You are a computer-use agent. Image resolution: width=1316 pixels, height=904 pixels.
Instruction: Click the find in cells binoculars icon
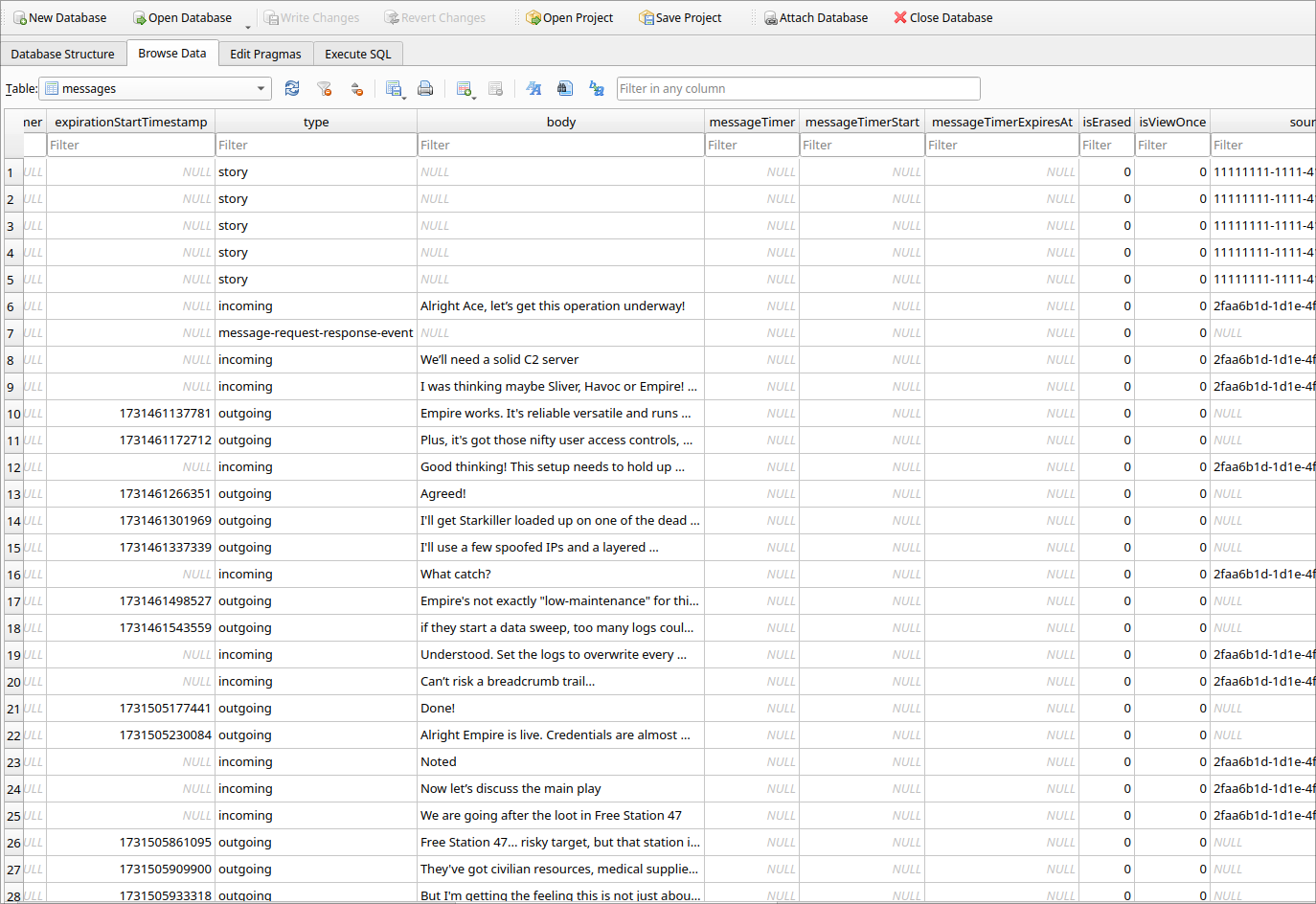[565, 88]
